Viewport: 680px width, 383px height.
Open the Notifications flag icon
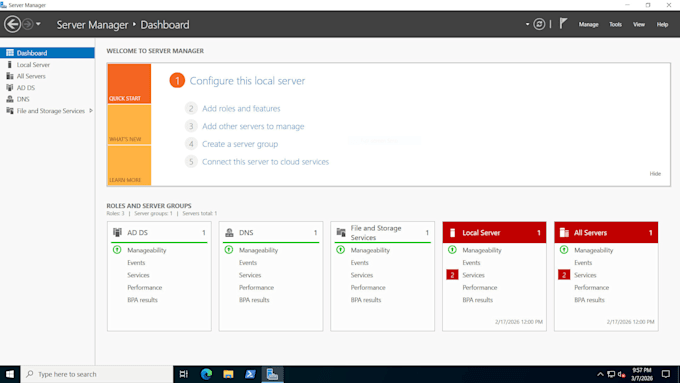click(x=563, y=23)
